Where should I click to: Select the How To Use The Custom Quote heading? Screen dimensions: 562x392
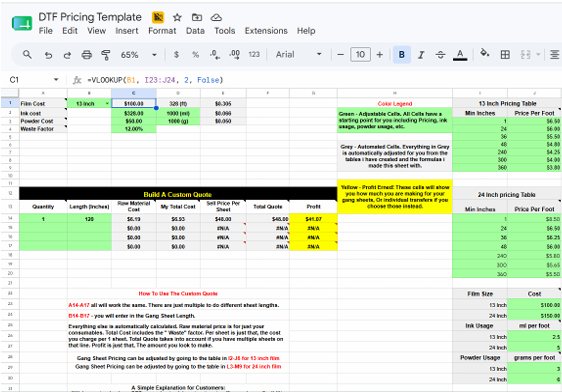pyautogui.click(x=178, y=293)
